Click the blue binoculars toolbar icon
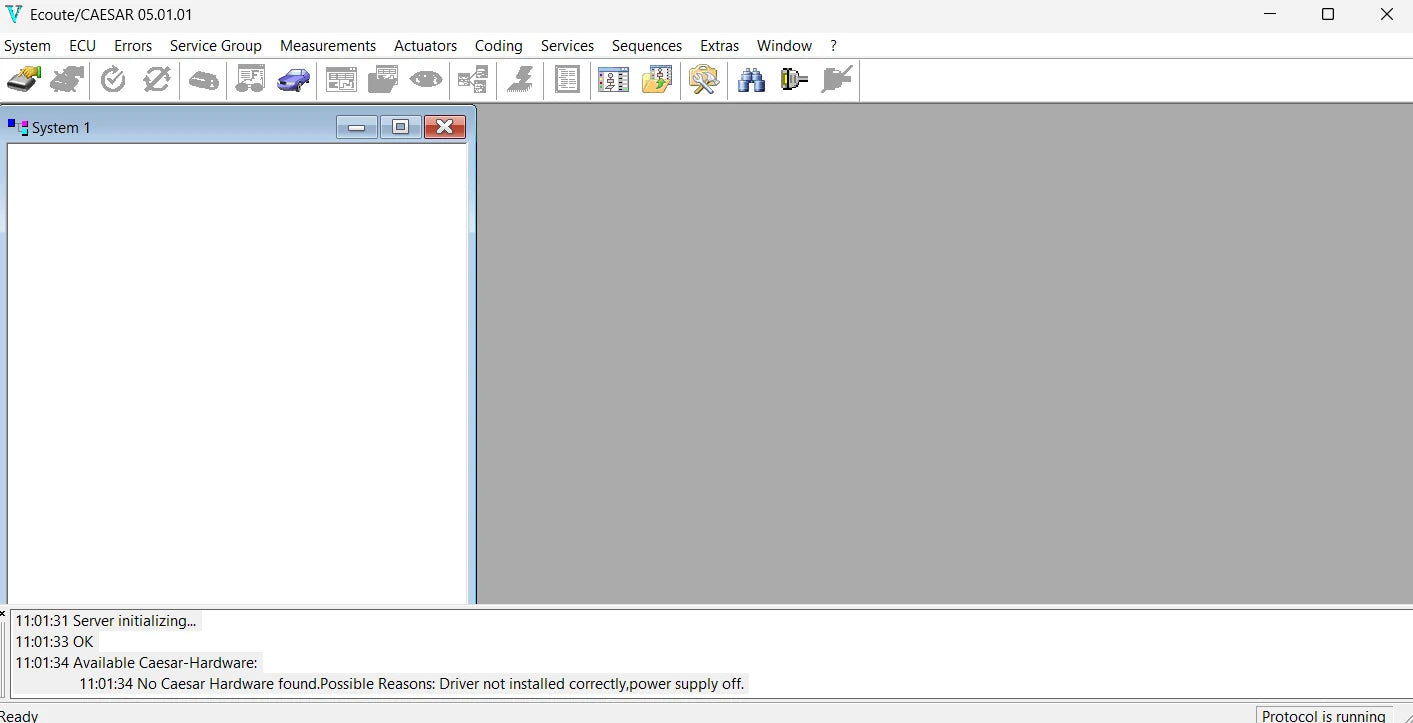The height and width of the screenshot is (723, 1413). (751, 80)
